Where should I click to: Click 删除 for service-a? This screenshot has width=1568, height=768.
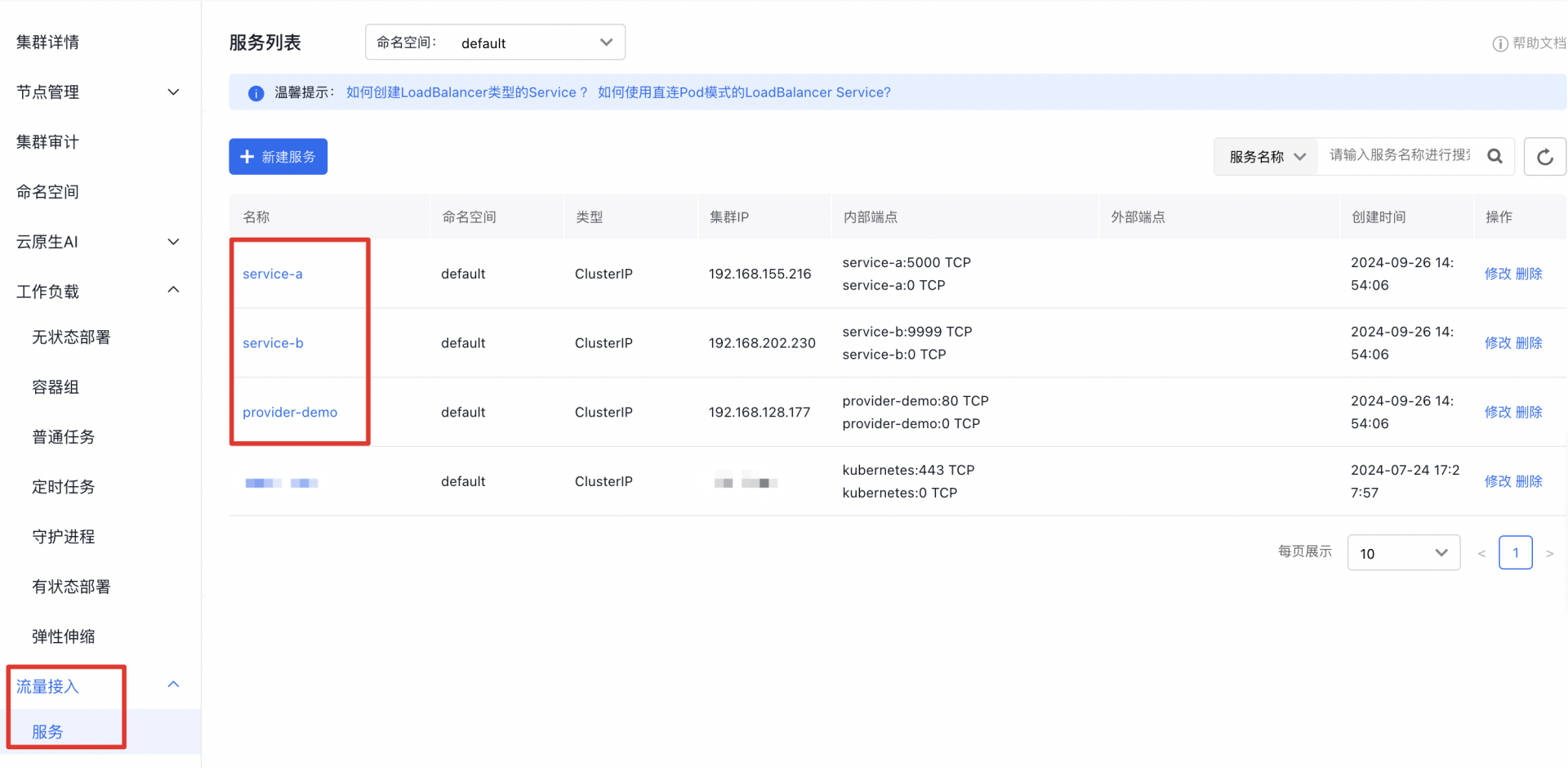[1529, 274]
